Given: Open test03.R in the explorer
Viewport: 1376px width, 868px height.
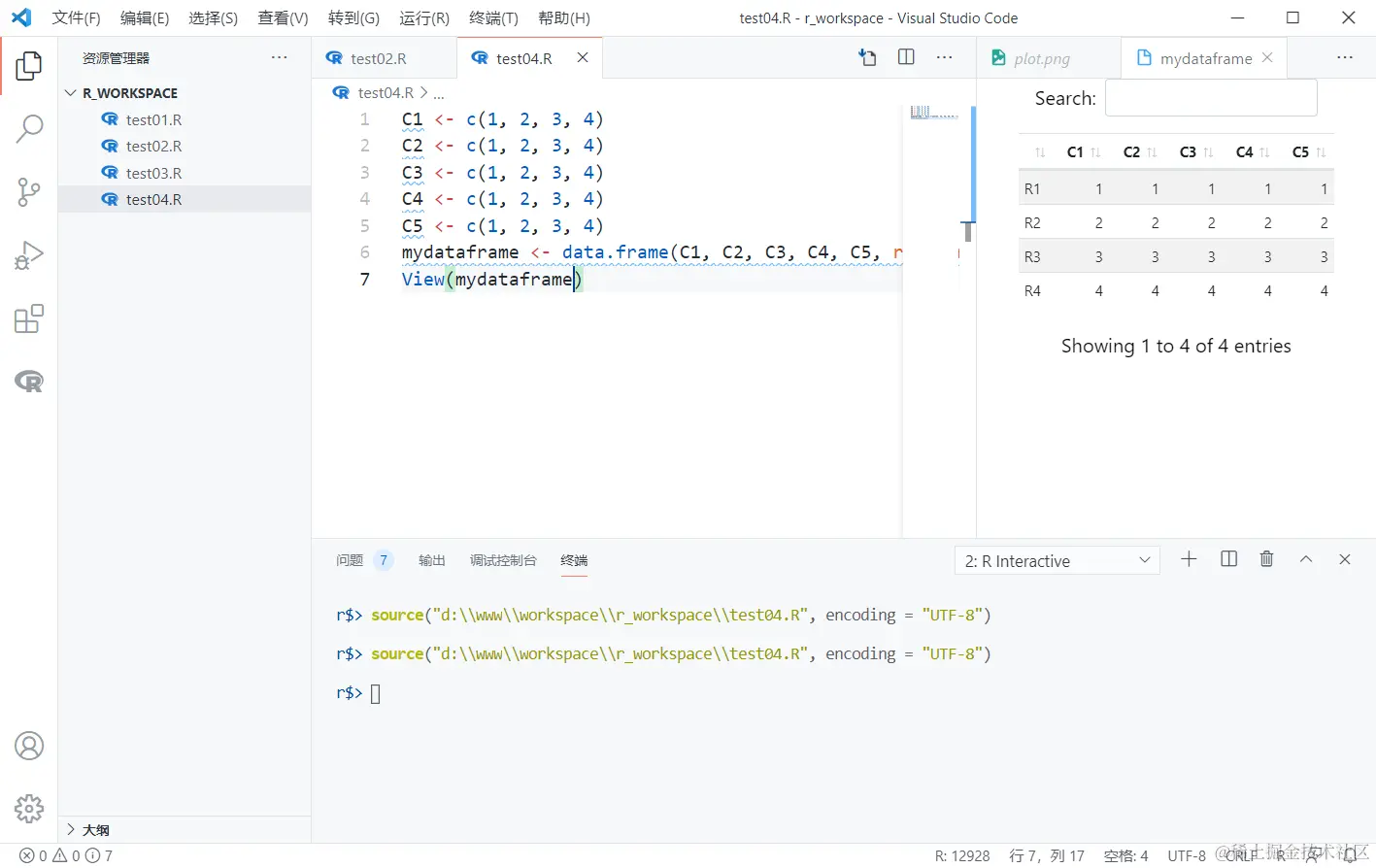Looking at the screenshot, I should [185, 173].
